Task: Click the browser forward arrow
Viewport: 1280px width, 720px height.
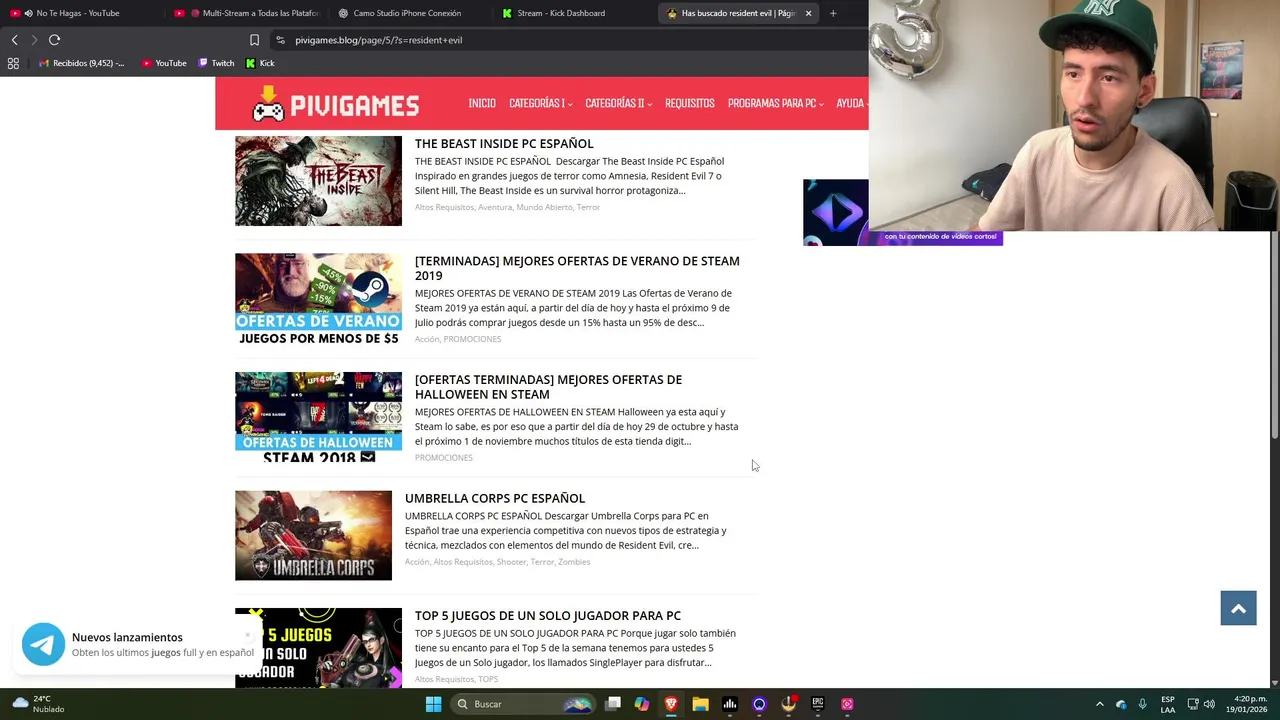Action: [34, 40]
